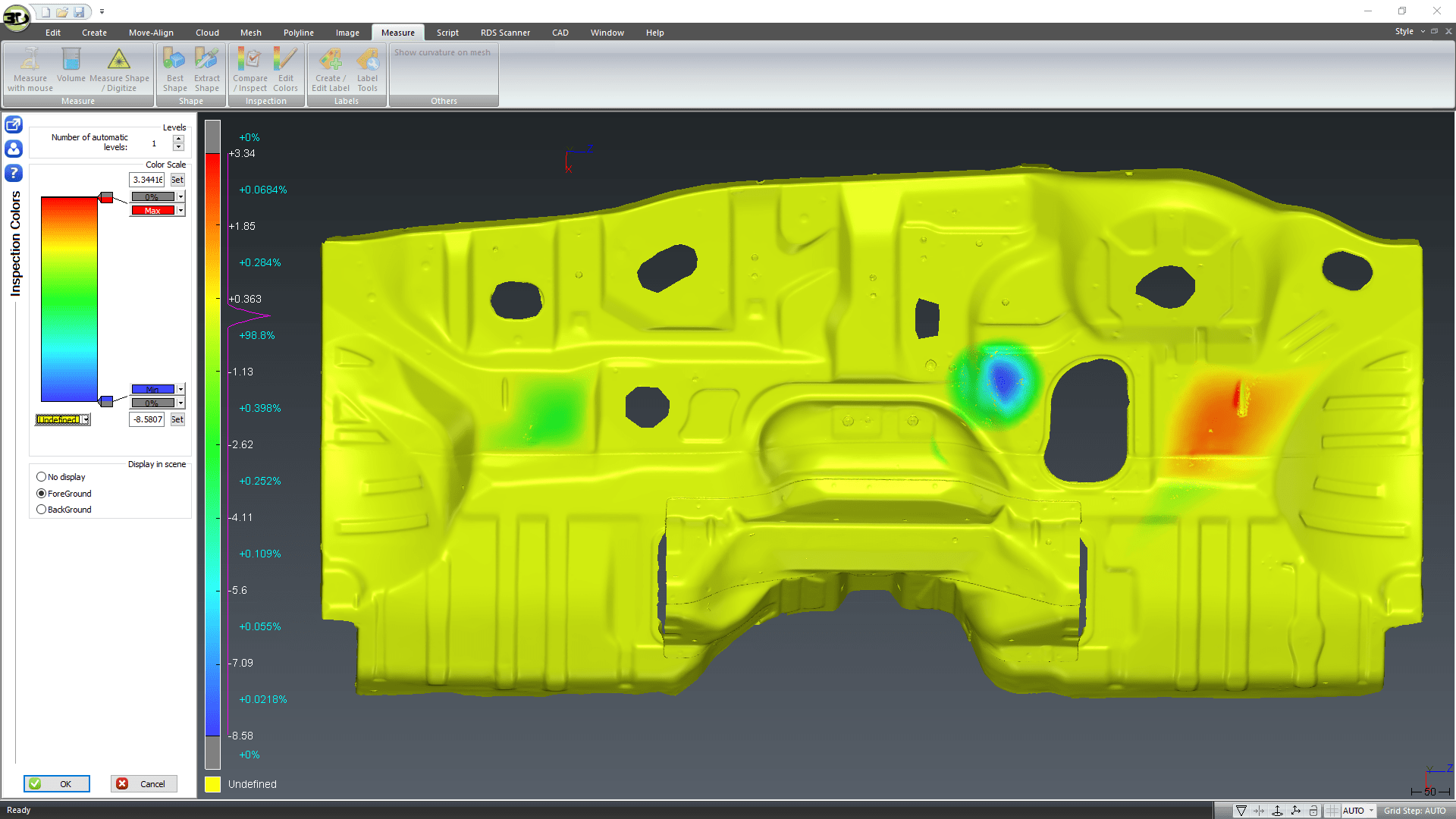The image size is (1456, 819).
Task: Open the grid step AUTO dropdown
Action: point(1371,811)
